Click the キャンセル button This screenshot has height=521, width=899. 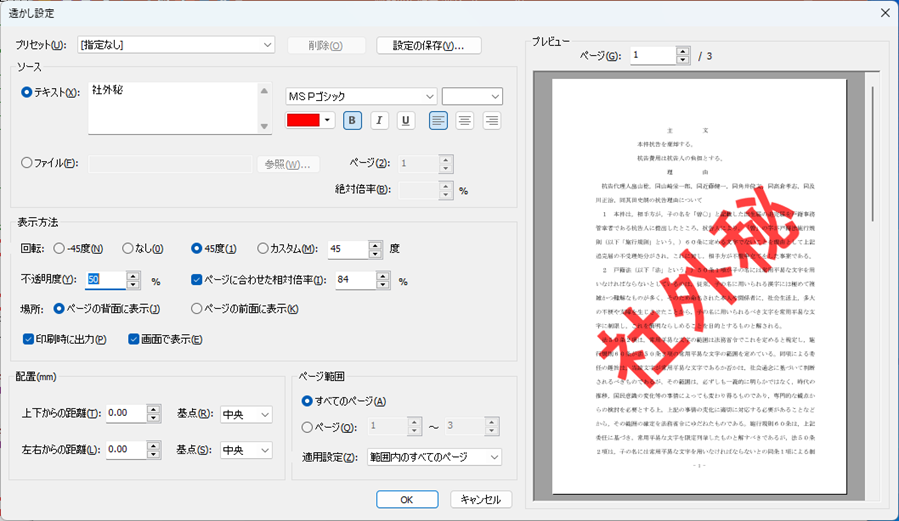[481, 499]
